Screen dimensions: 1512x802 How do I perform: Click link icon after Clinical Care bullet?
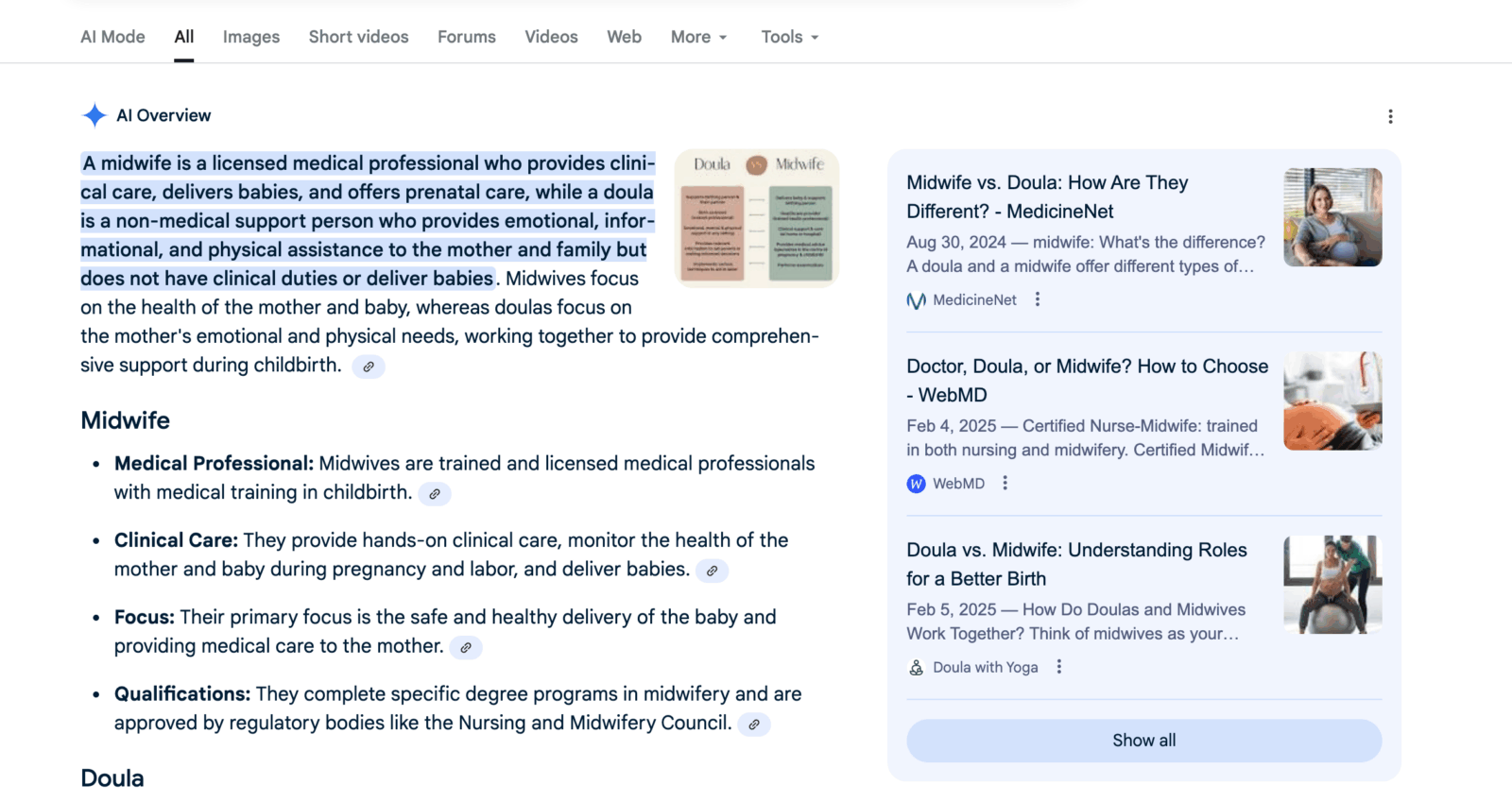[712, 571]
